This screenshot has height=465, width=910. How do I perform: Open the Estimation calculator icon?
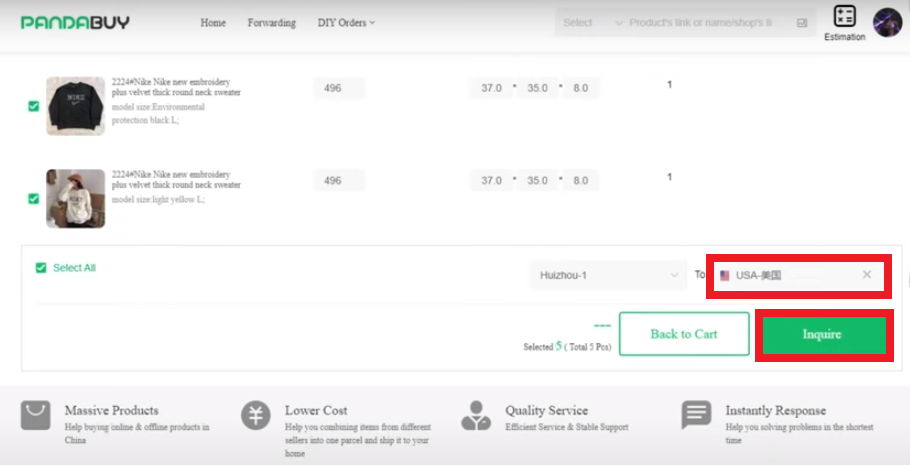click(x=844, y=16)
